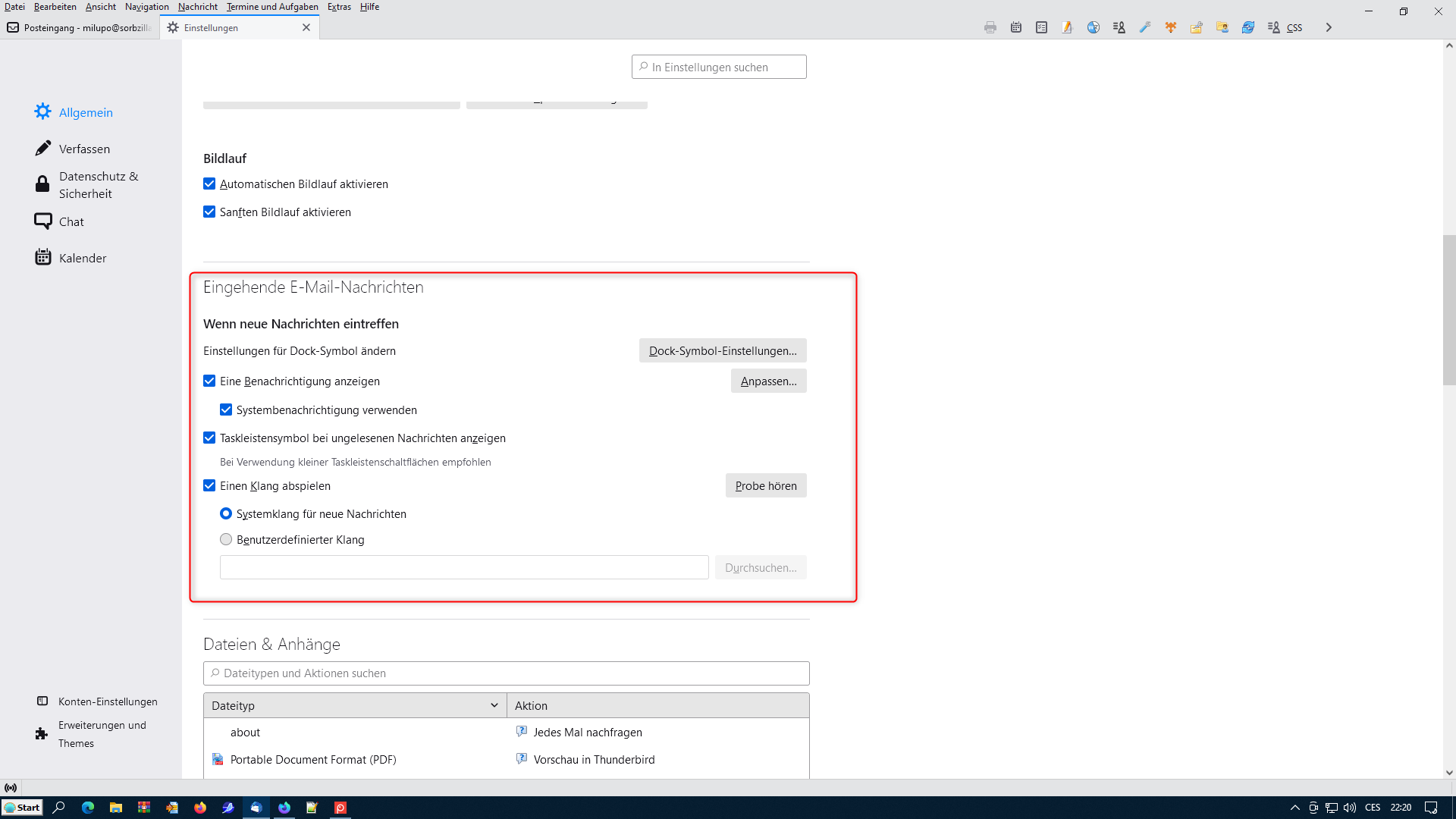
Task: Uncheck Systembenachrichtigung verwenden
Action: click(x=226, y=410)
